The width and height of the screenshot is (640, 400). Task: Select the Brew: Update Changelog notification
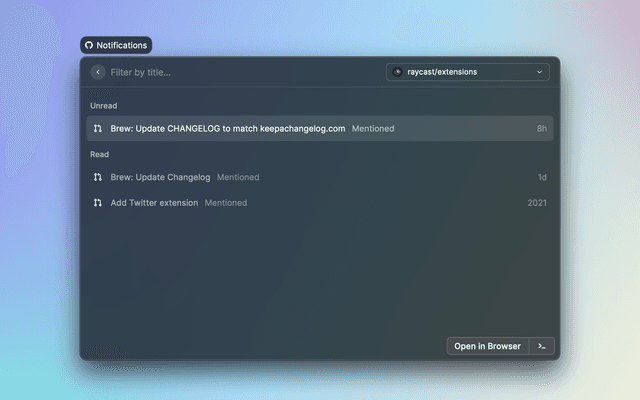161,177
